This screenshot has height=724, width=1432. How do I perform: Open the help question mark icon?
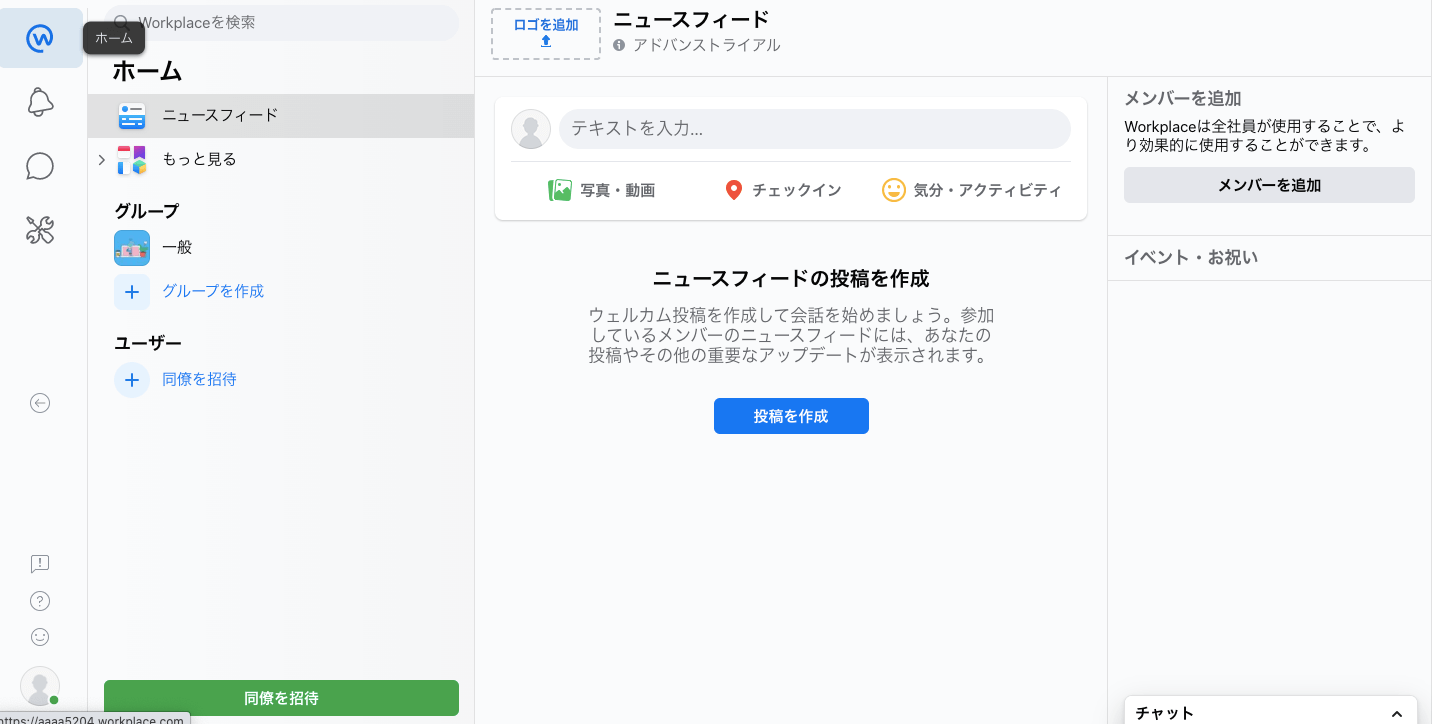[40, 601]
